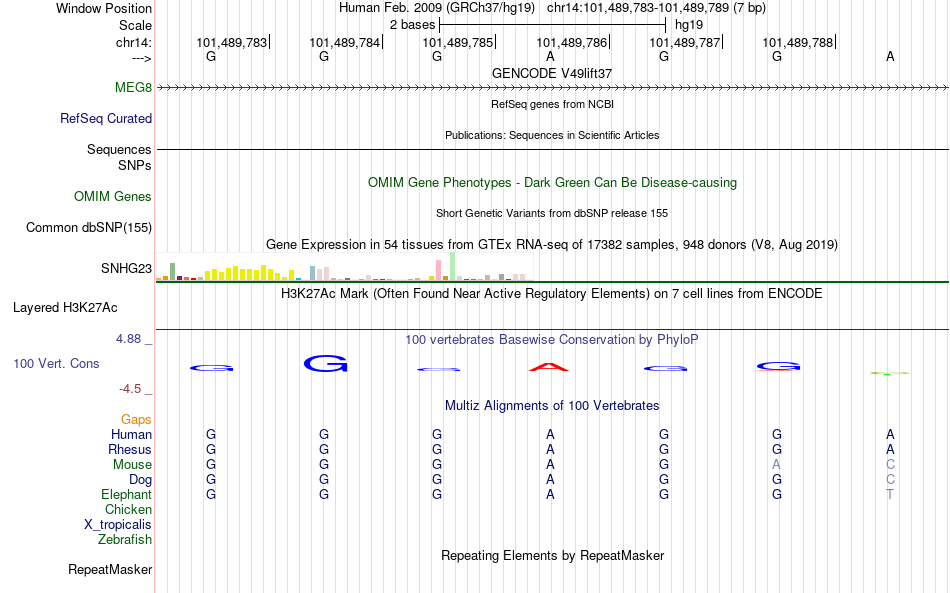950x593 pixels.
Task: Click position label 101,489,786
Action: coord(571,43)
